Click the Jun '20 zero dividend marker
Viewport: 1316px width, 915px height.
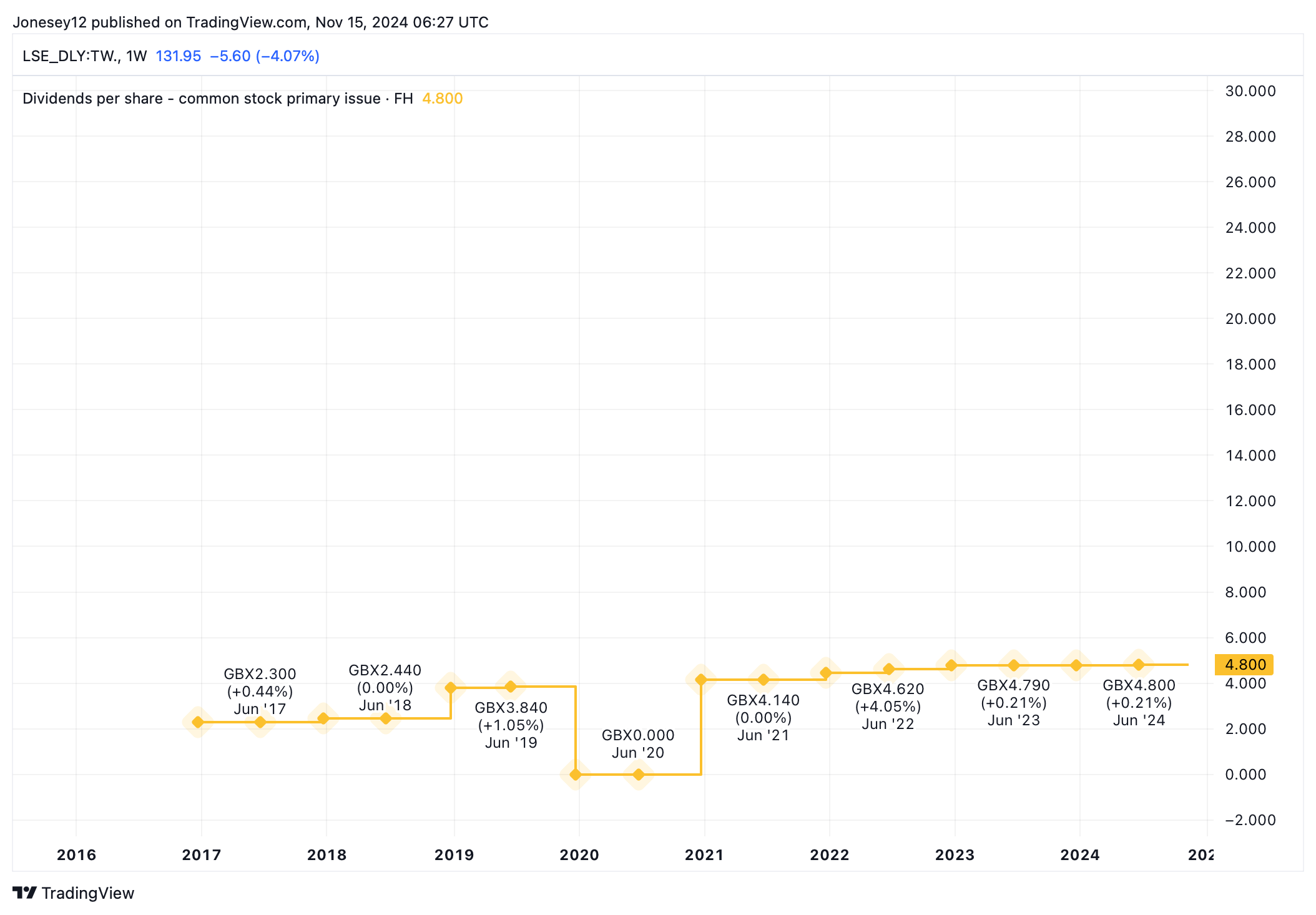[638, 775]
